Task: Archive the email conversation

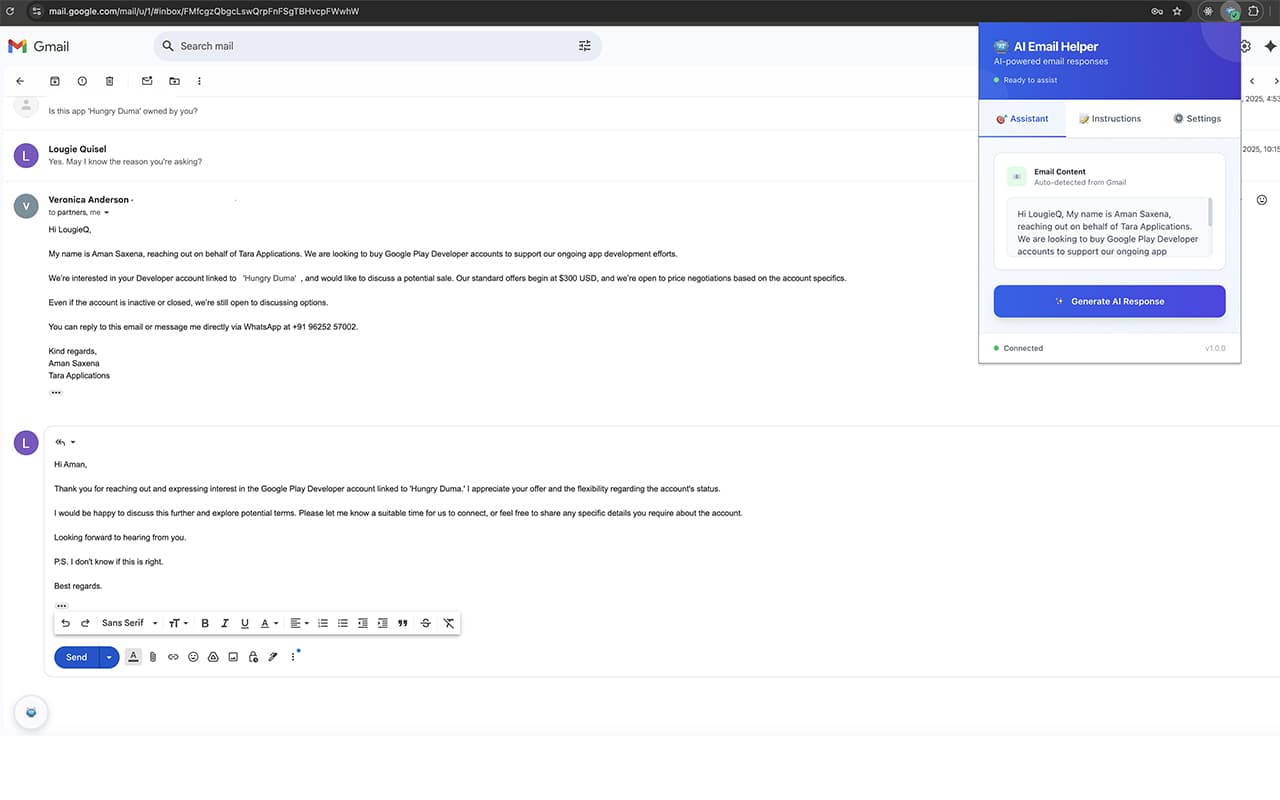Action: (54, 81)
